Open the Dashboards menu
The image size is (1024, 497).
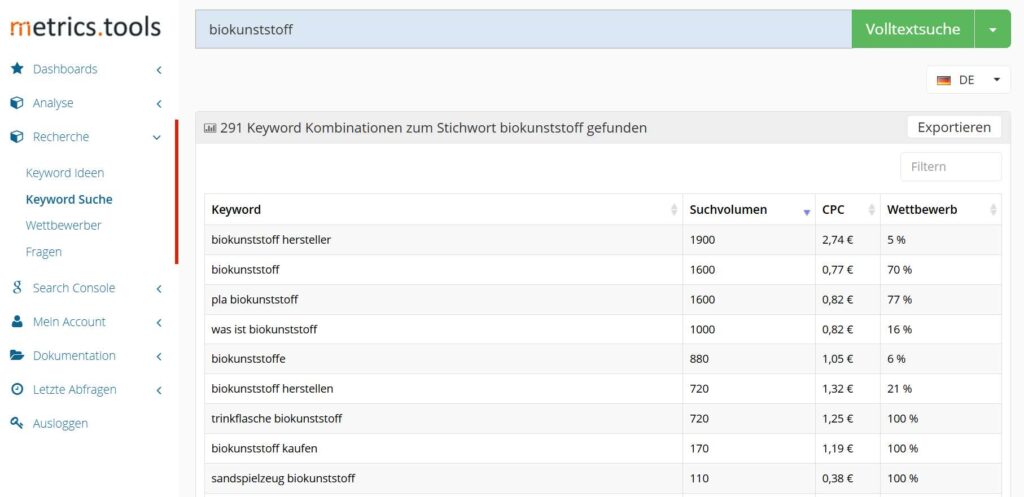(65, 69)
